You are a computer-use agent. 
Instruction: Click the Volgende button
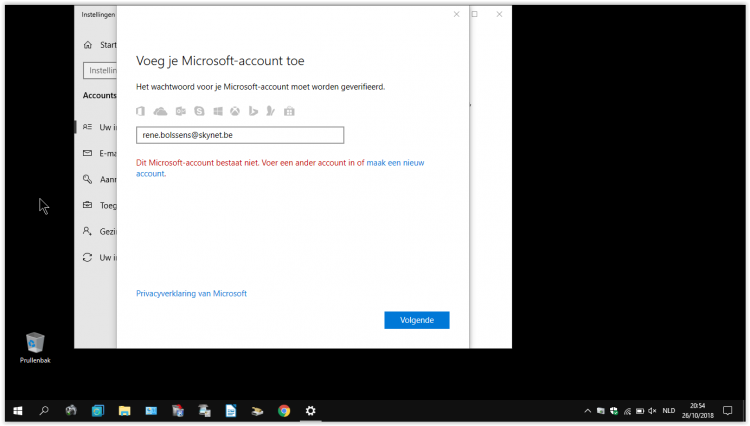point(417,320)
